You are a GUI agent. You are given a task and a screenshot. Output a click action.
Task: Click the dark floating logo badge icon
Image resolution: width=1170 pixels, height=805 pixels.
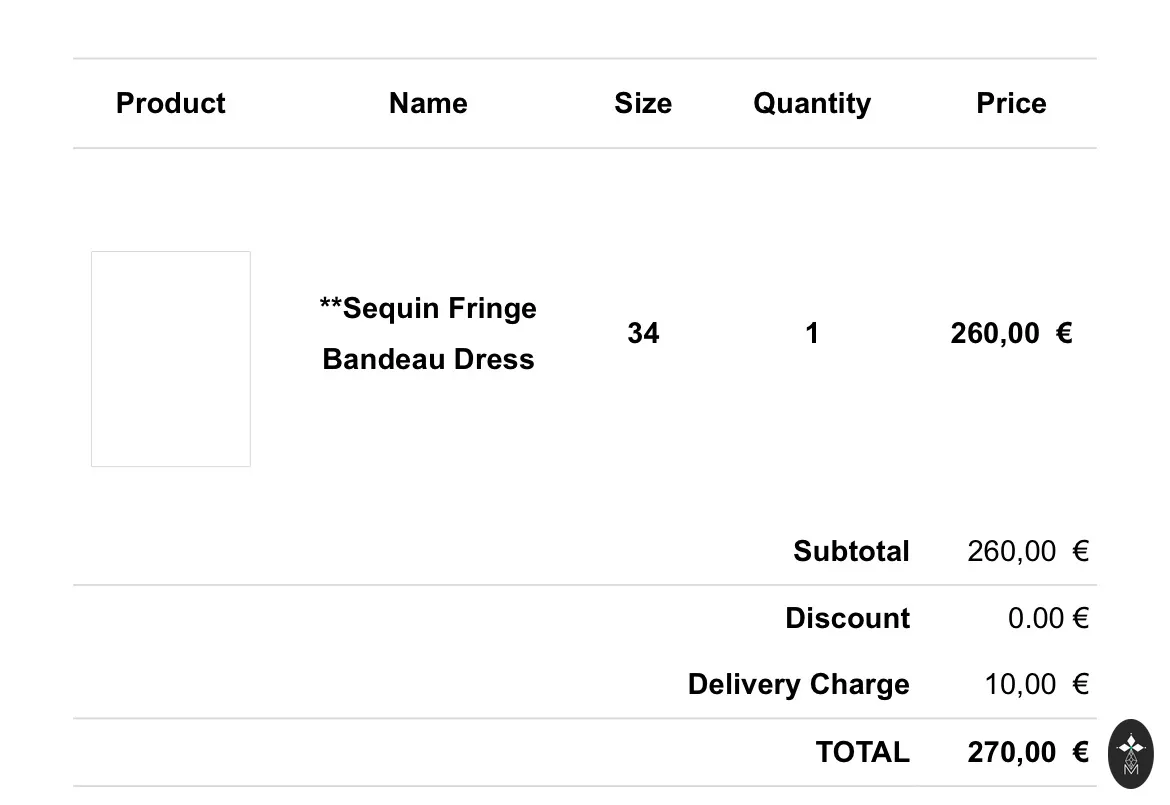coord(1130,754)
